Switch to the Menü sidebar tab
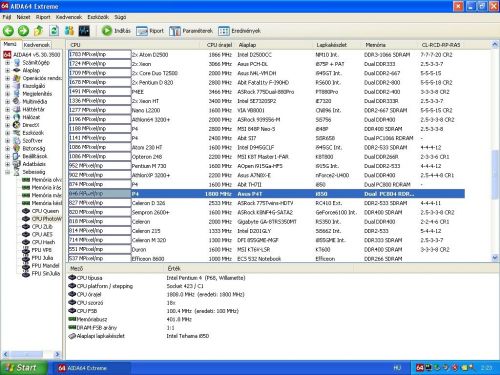This screenshot has width=500, height=375. [x=10, y=44]
